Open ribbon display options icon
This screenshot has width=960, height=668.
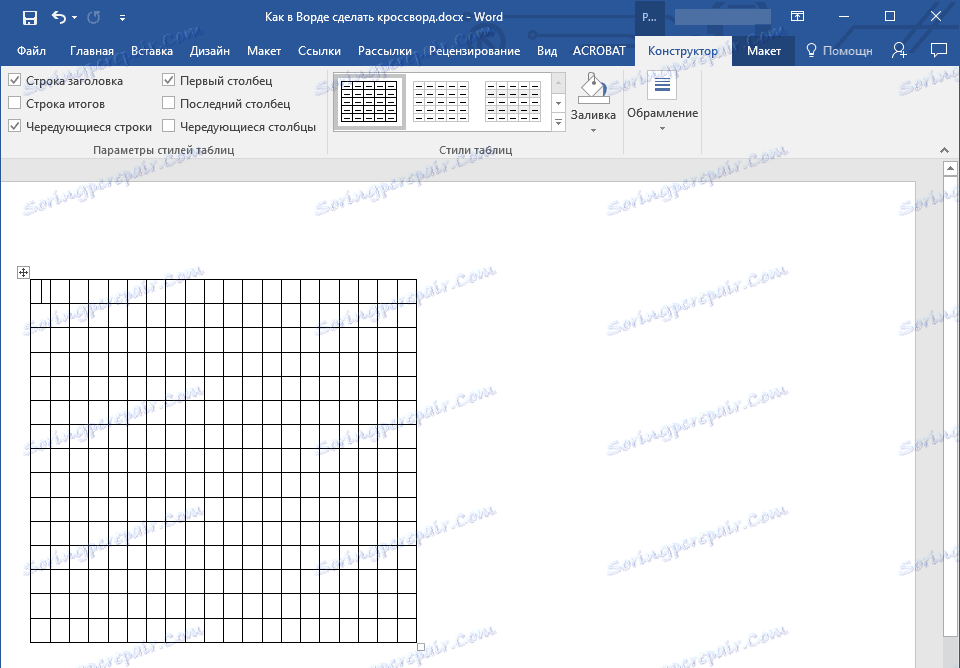tap(797, 17)
